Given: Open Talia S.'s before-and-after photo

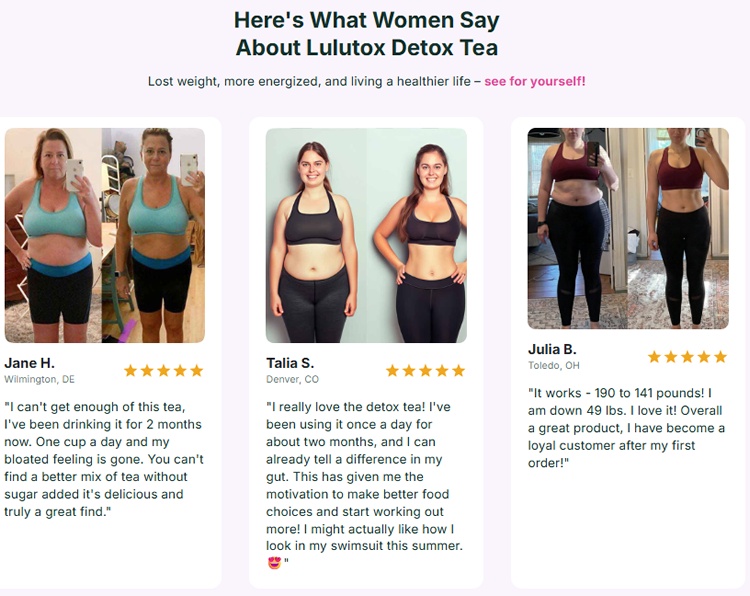Looking at the screenshot, I should click(x=366, y=235).
